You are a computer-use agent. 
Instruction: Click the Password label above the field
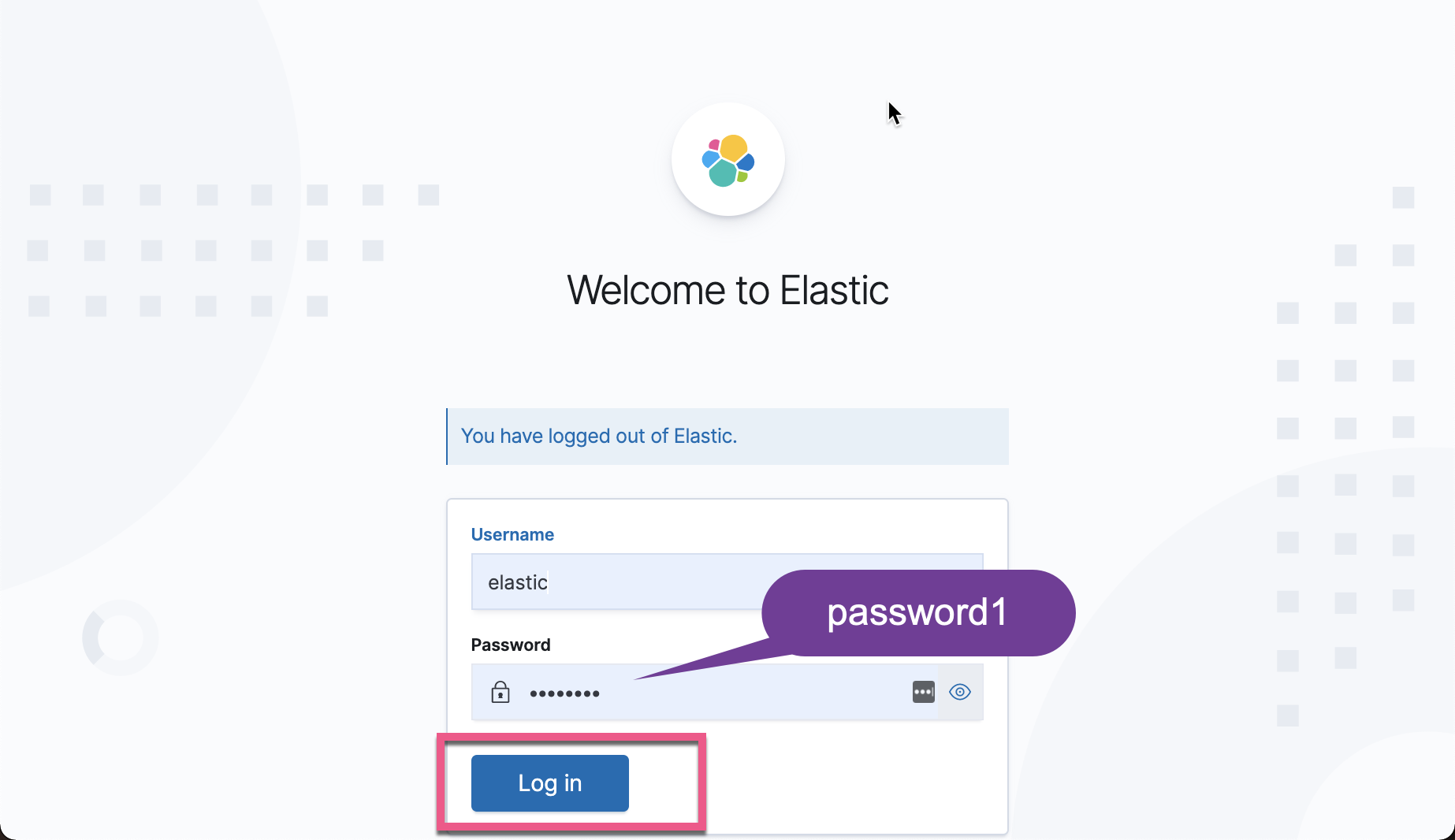[510, 645]
